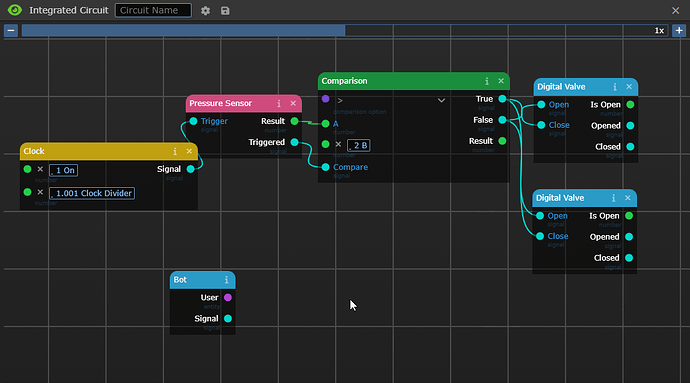
Task: Select upper Digital Valve Closed port
Action: [630, 147]
